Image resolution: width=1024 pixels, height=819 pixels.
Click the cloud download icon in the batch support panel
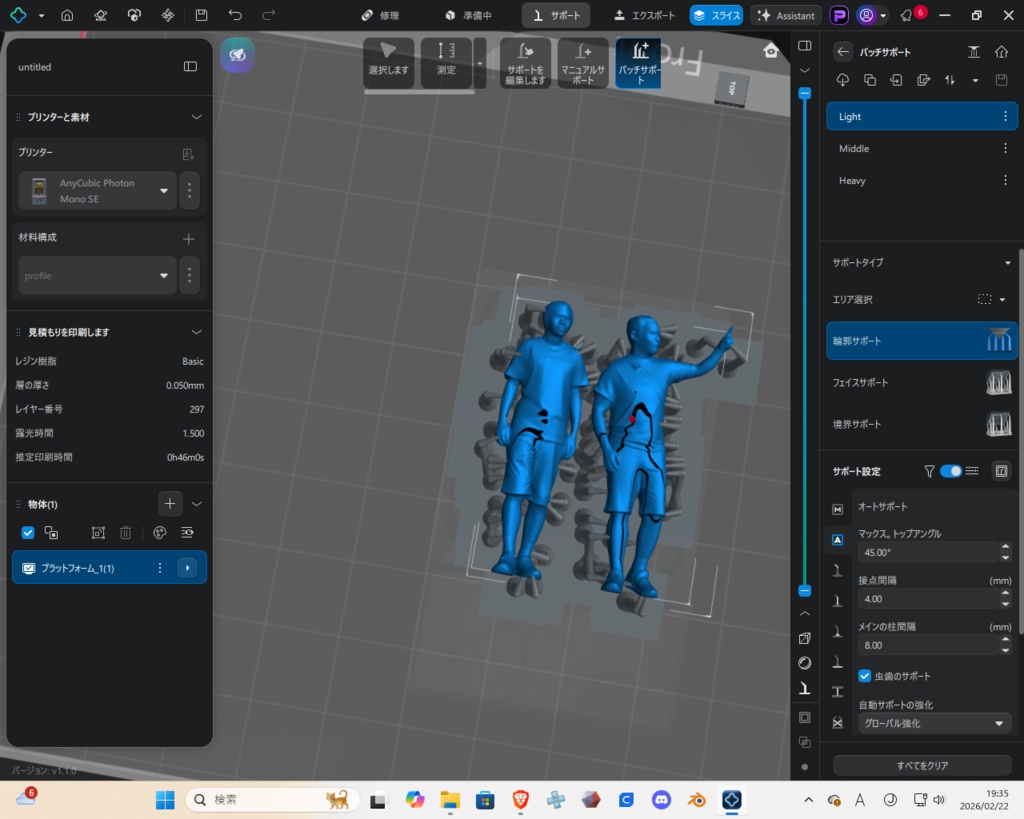(x=842, y=80)
